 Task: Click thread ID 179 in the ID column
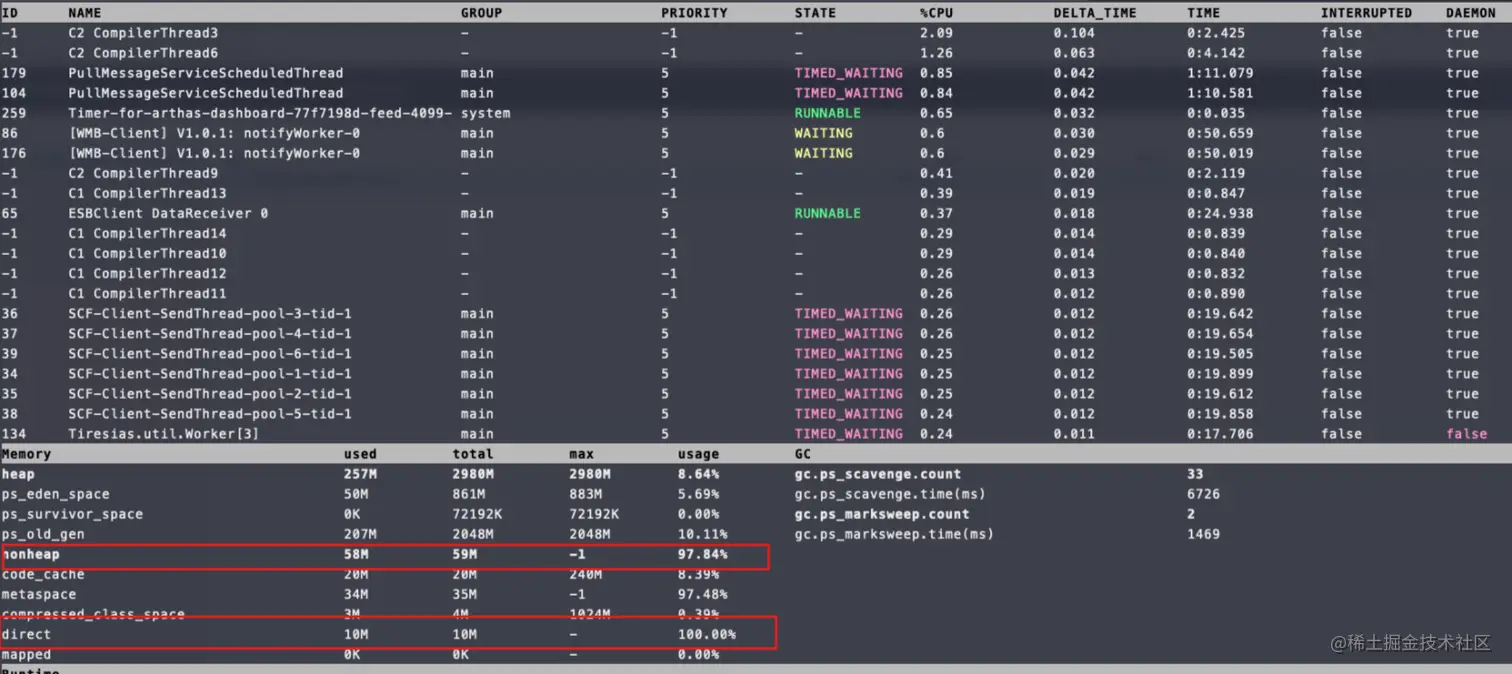click(x=14, y=73)
